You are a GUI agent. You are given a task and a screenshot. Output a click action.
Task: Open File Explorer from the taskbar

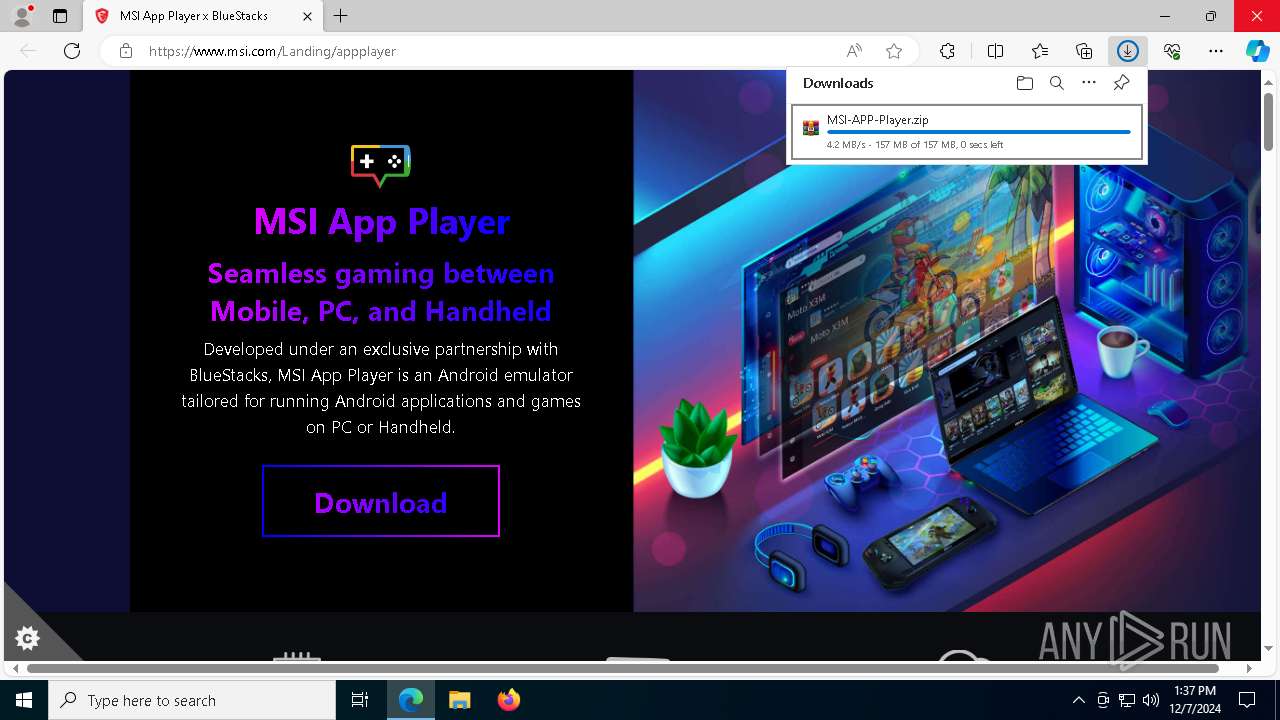(459, 700)
